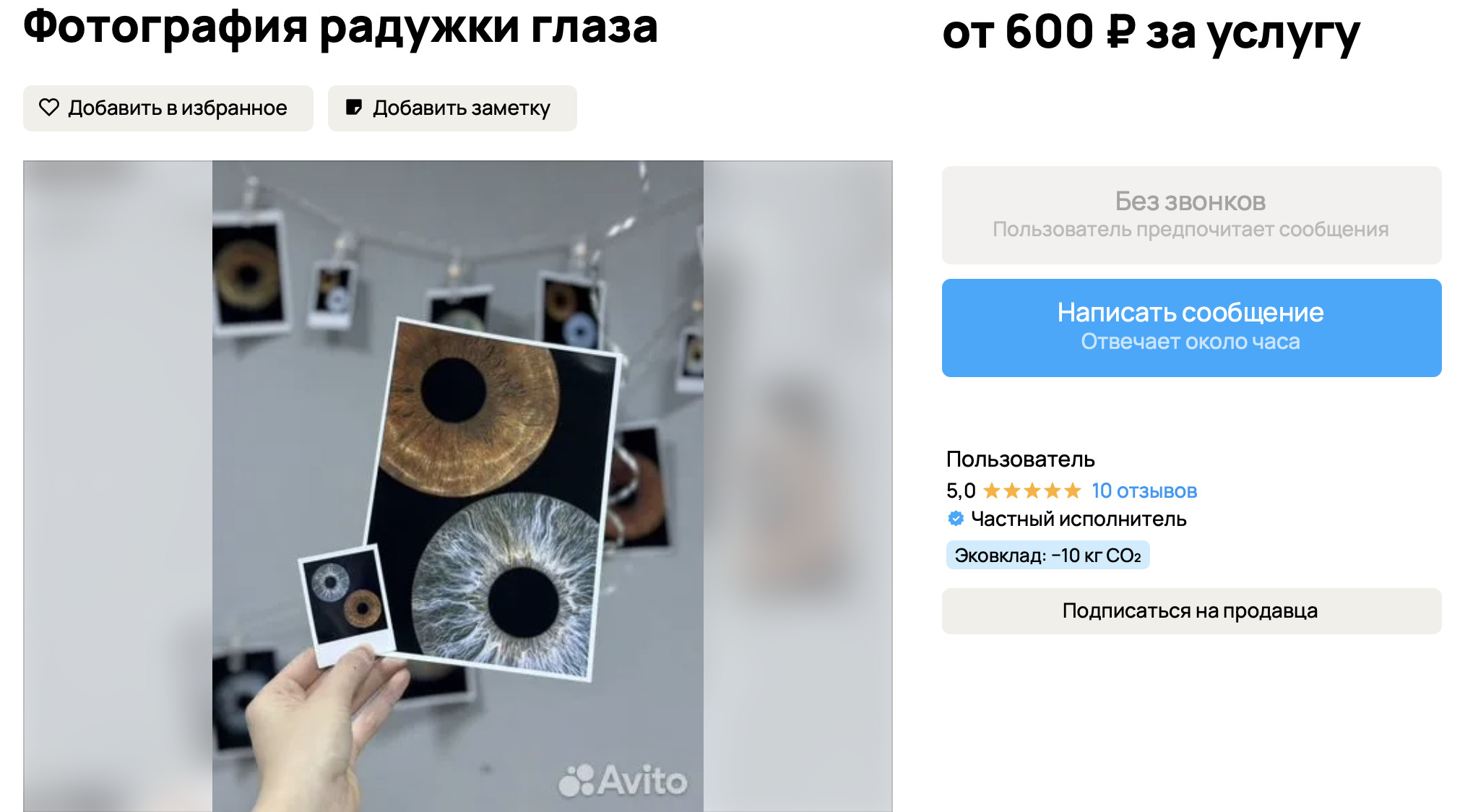Click the five-star rating icons
The image size is (1465, 812).
click(x=1032, y=491)
